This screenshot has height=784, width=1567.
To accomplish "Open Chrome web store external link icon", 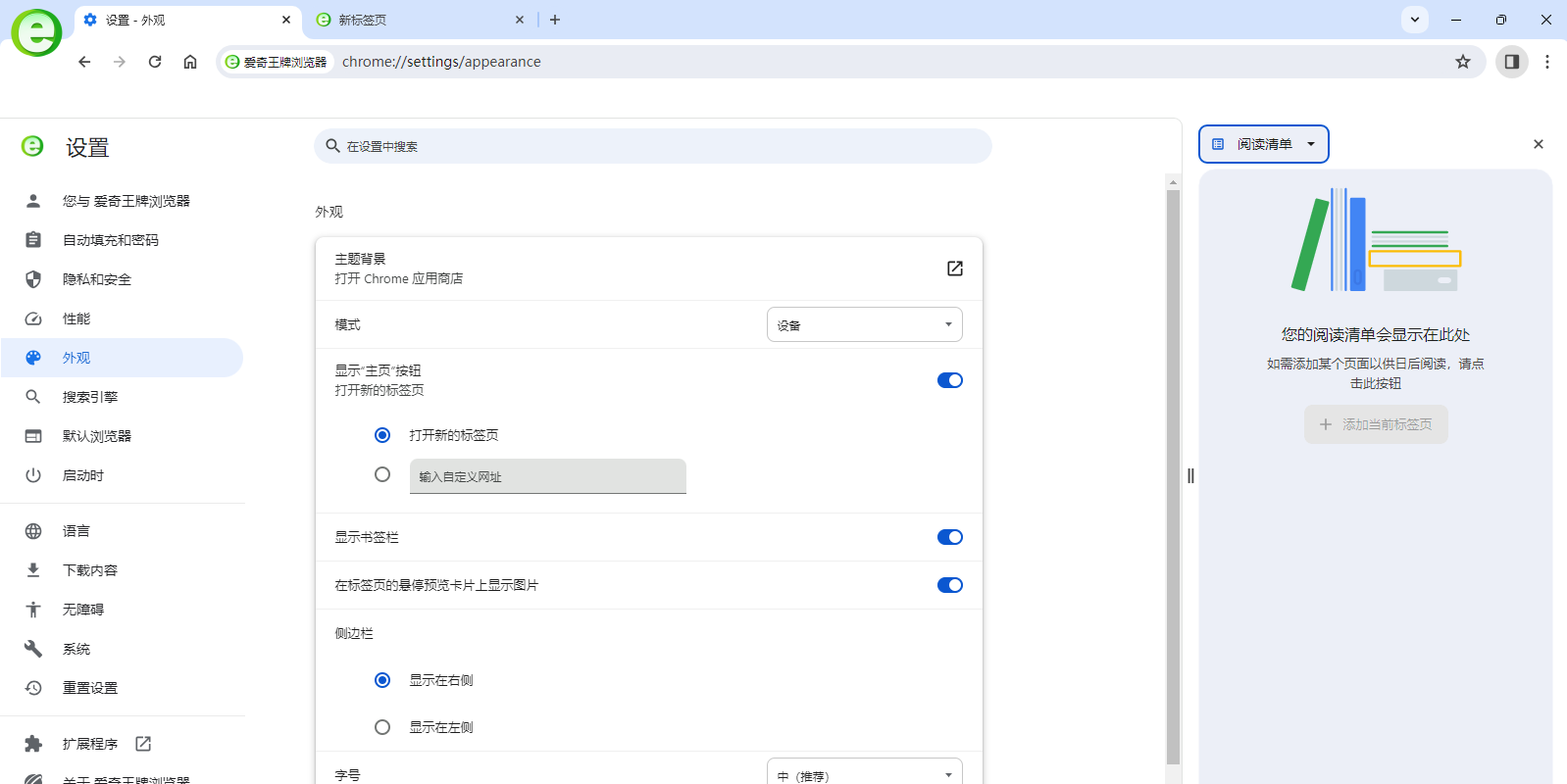I will pos(954,269).
